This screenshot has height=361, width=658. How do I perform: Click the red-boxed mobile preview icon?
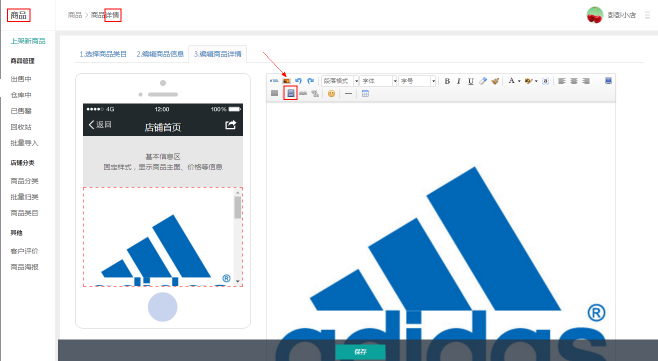tap(290, 93)
